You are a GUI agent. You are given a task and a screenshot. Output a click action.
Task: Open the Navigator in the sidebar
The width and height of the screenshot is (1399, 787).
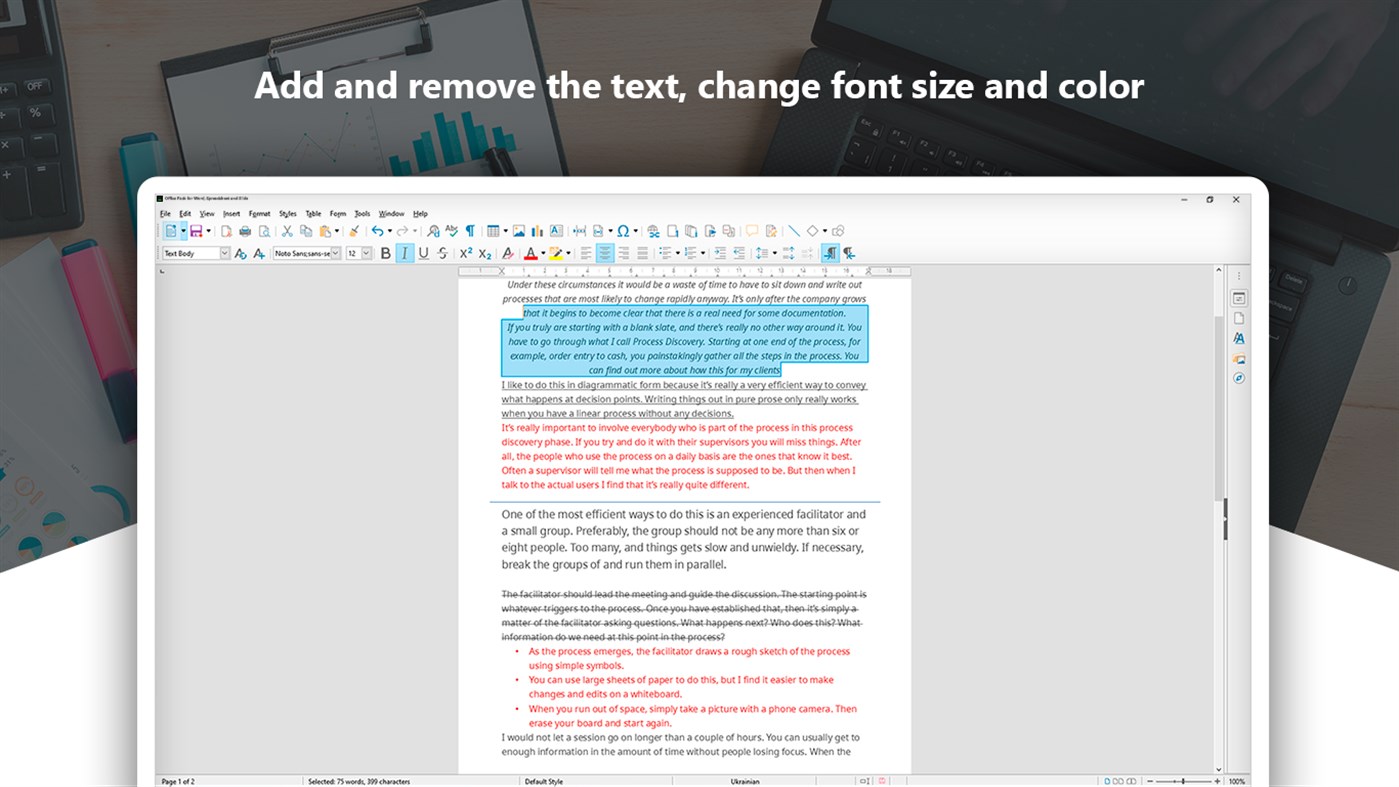tap(1238, 377)
